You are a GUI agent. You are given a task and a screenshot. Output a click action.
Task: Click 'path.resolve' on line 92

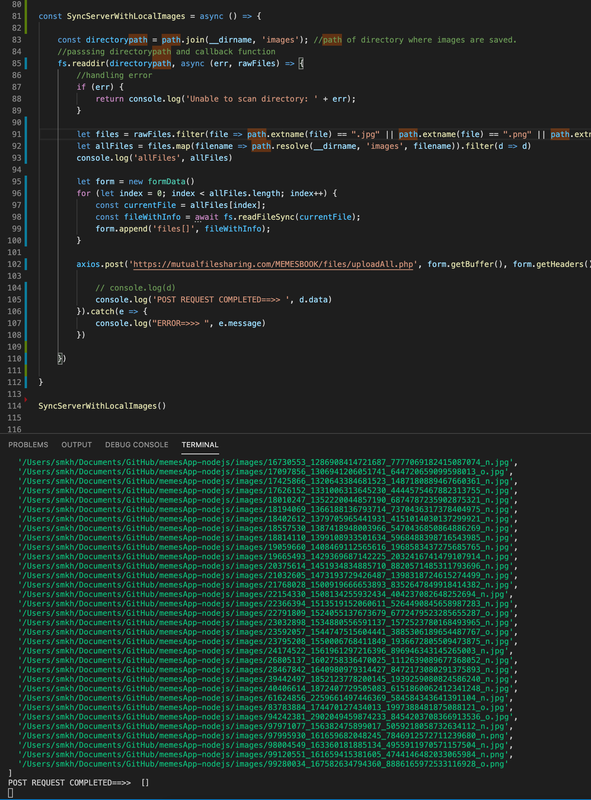pos(280,146)
